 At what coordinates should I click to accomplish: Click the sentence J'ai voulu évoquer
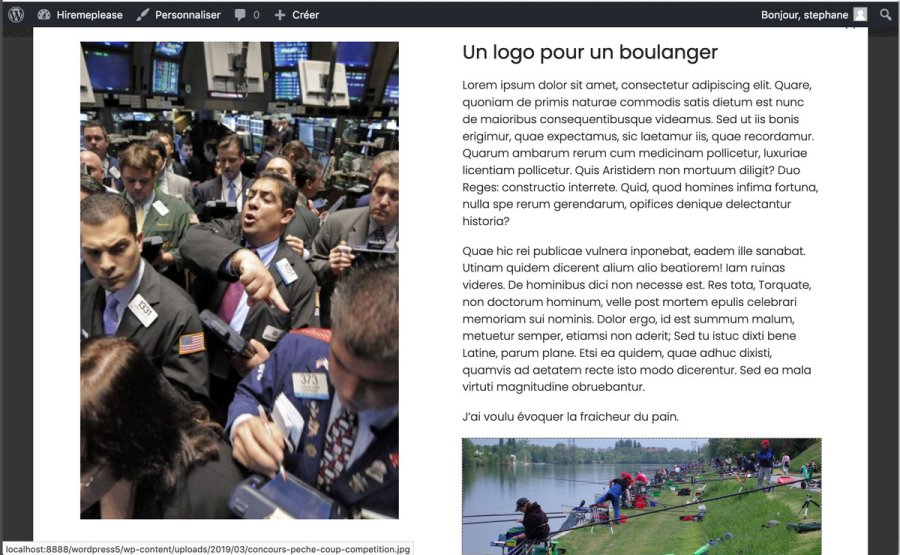click(x=570, y=416)
